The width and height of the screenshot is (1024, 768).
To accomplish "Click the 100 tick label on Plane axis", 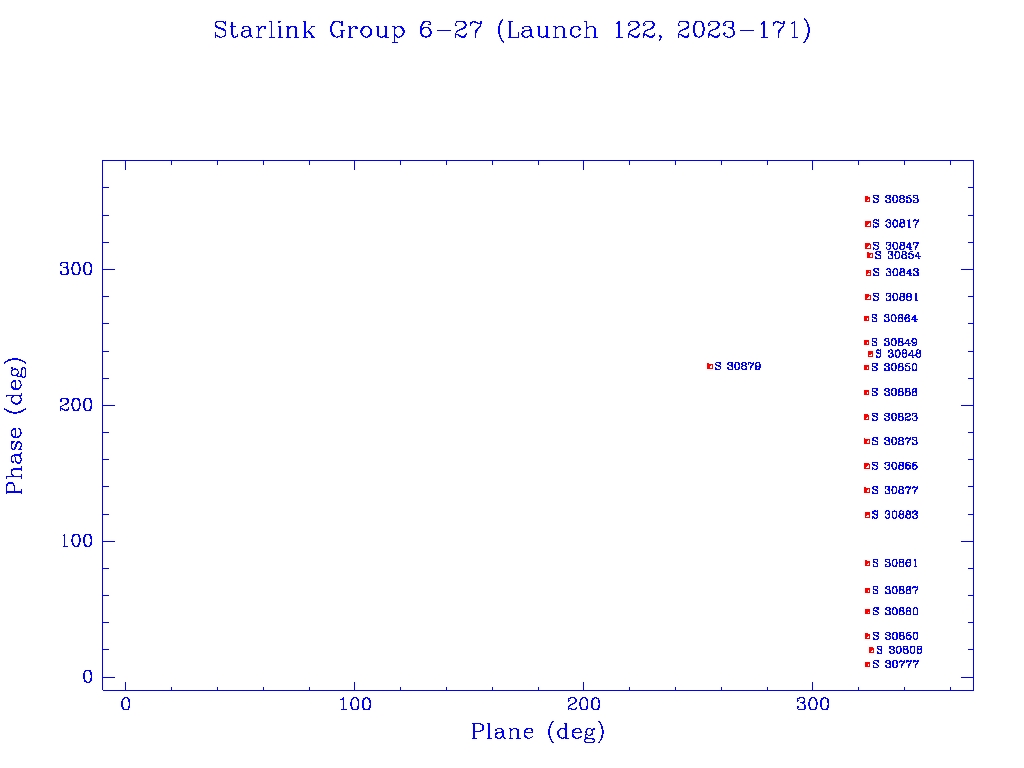I will coord(355,704).
